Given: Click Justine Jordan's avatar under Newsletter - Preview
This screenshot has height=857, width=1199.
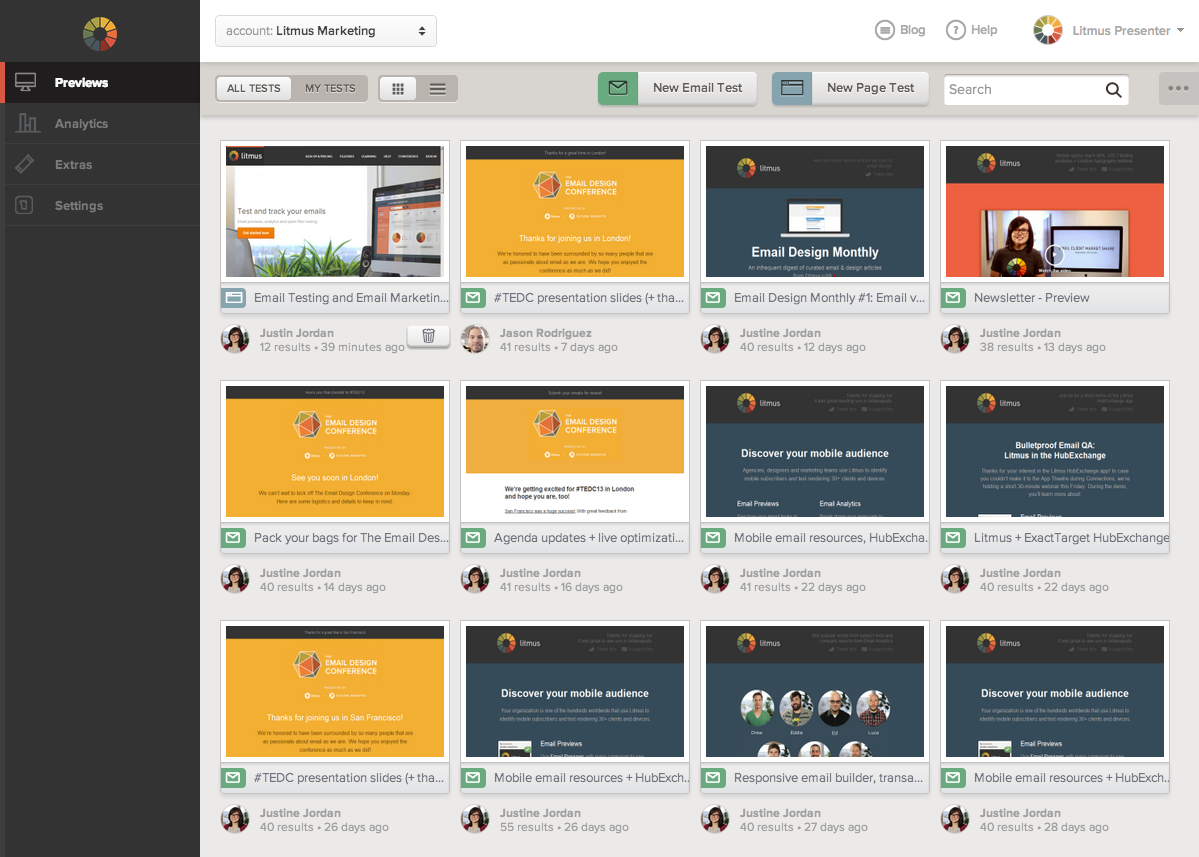Looking at the screenshot, I should [x=955, y=339].
